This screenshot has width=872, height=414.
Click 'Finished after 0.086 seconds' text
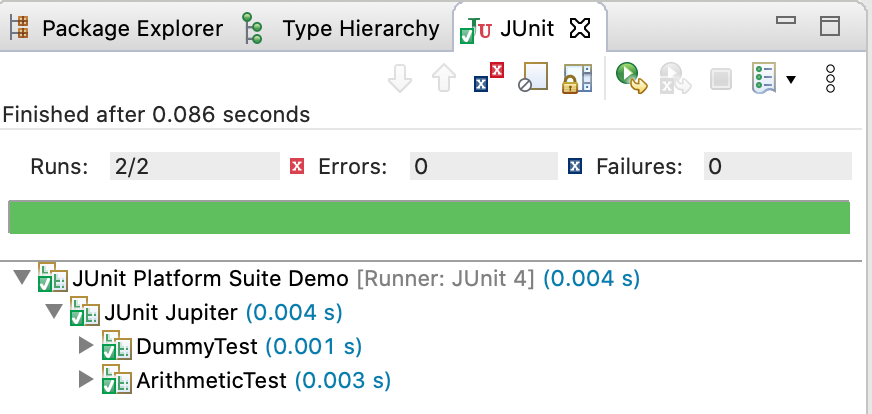(x=156, y=115)
